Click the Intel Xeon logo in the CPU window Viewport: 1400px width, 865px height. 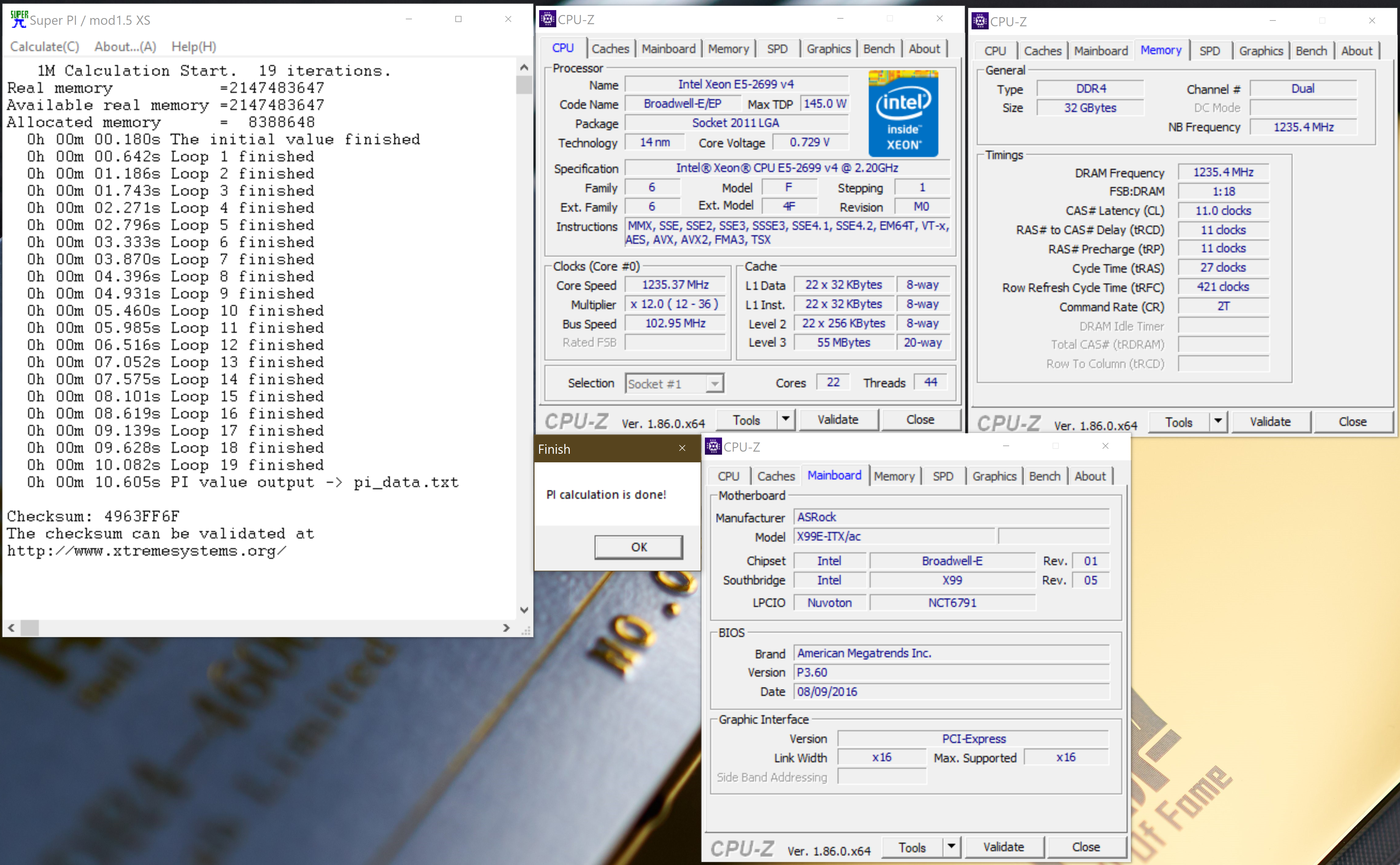(x=903, y=113)
